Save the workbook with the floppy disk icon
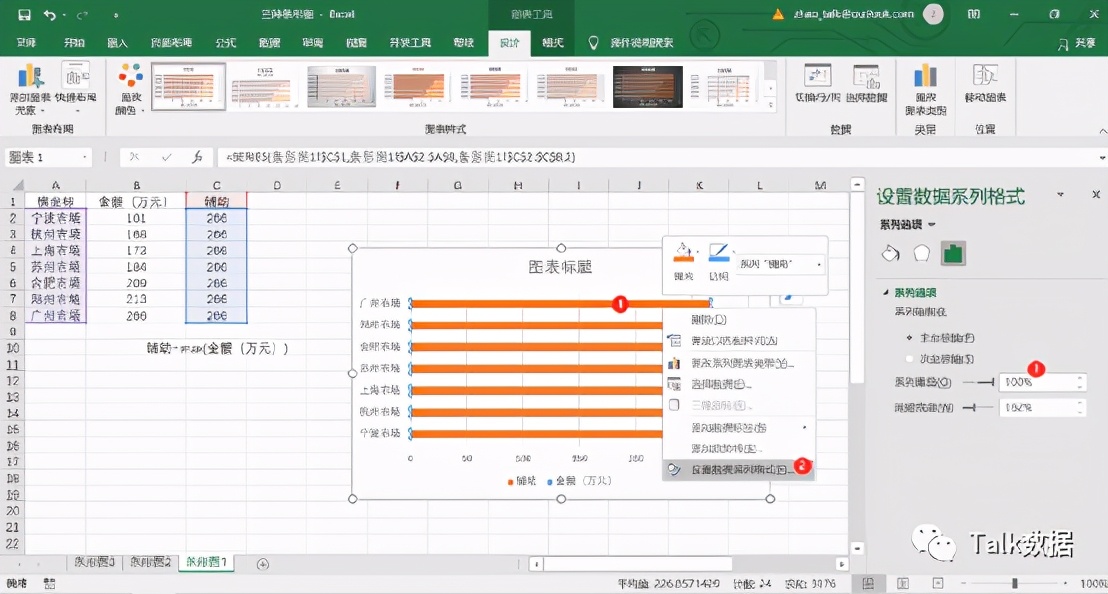This screenshot has height=594, width=1108. 24,14
